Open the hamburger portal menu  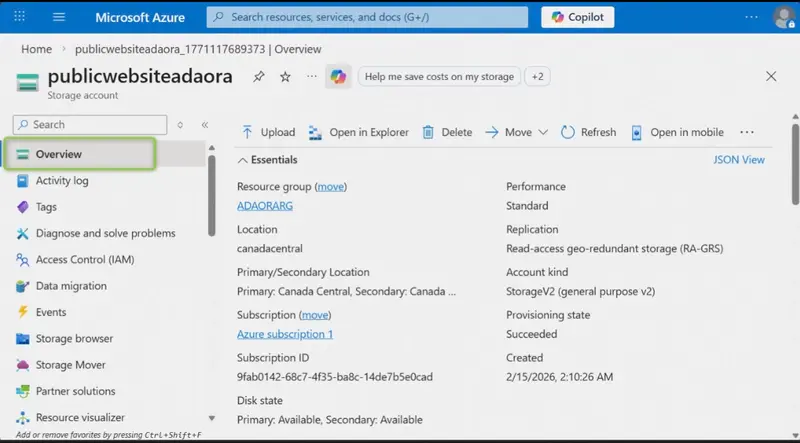coord(59,17)
